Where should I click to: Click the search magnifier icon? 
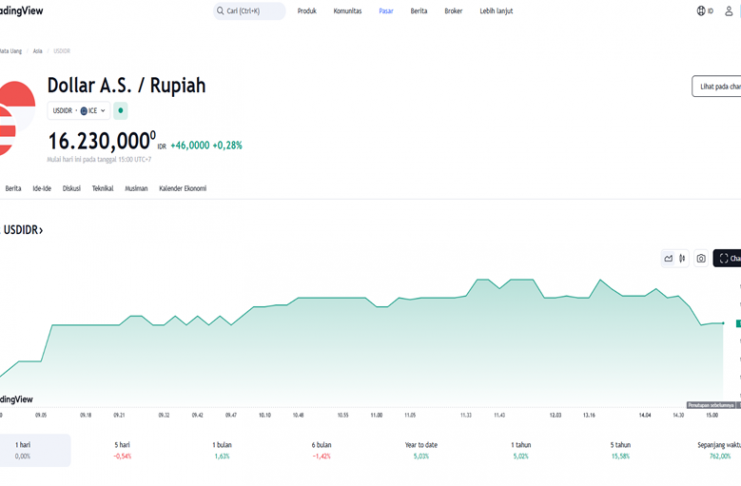(x=220, y=11)
